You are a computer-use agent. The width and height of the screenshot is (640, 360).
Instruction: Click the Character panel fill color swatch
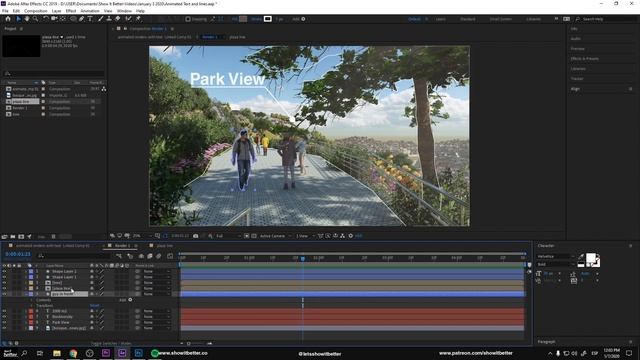coord(591,259)
